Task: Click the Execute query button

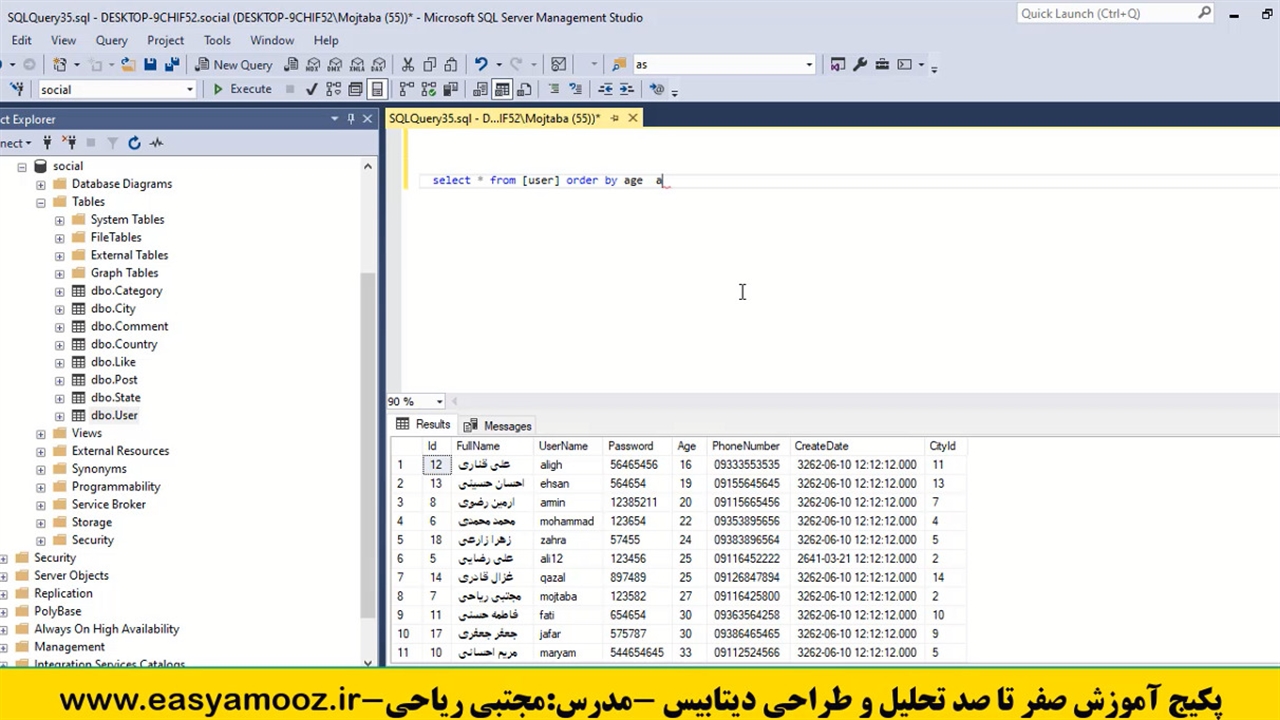Action: pos(241,89)
